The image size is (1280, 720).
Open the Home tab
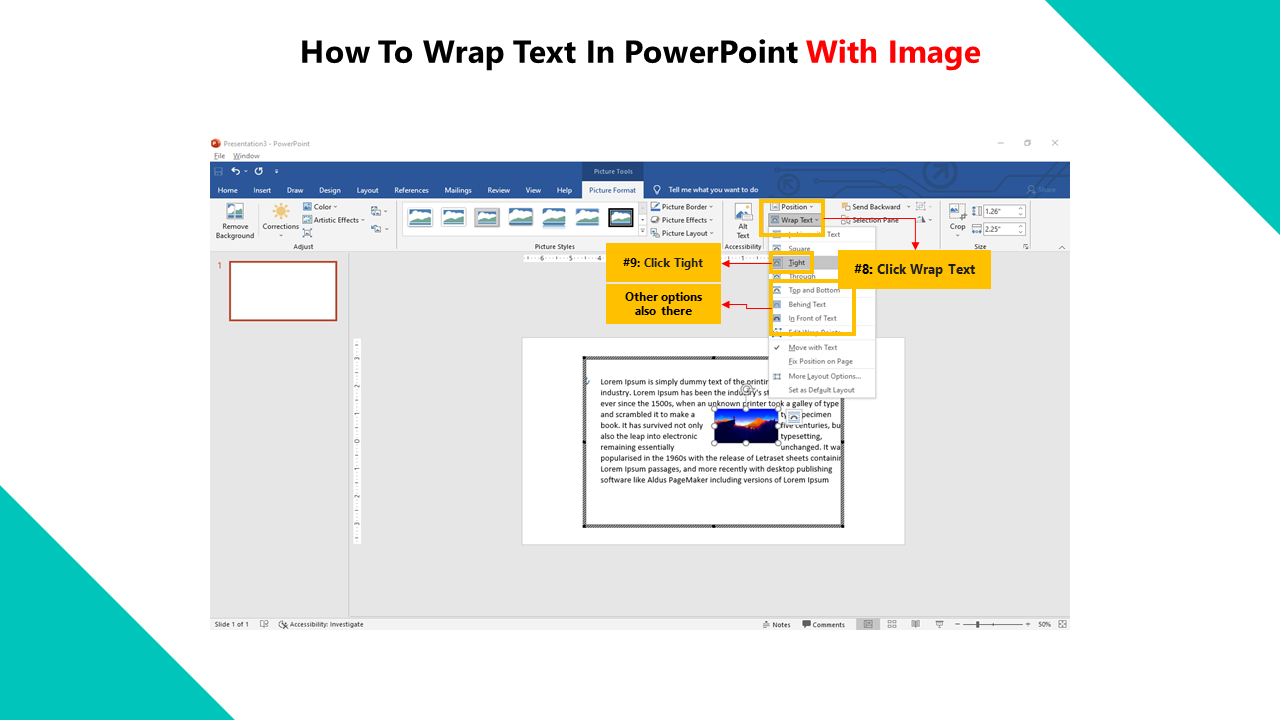point(228,190)
